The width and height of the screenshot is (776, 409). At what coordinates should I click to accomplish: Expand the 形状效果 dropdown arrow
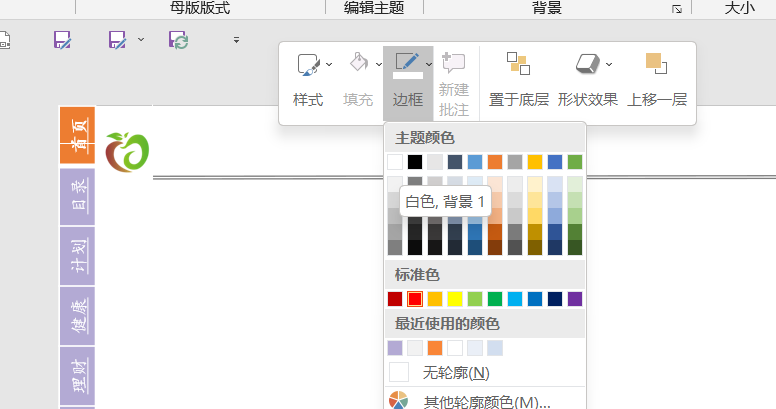[609, 64]
